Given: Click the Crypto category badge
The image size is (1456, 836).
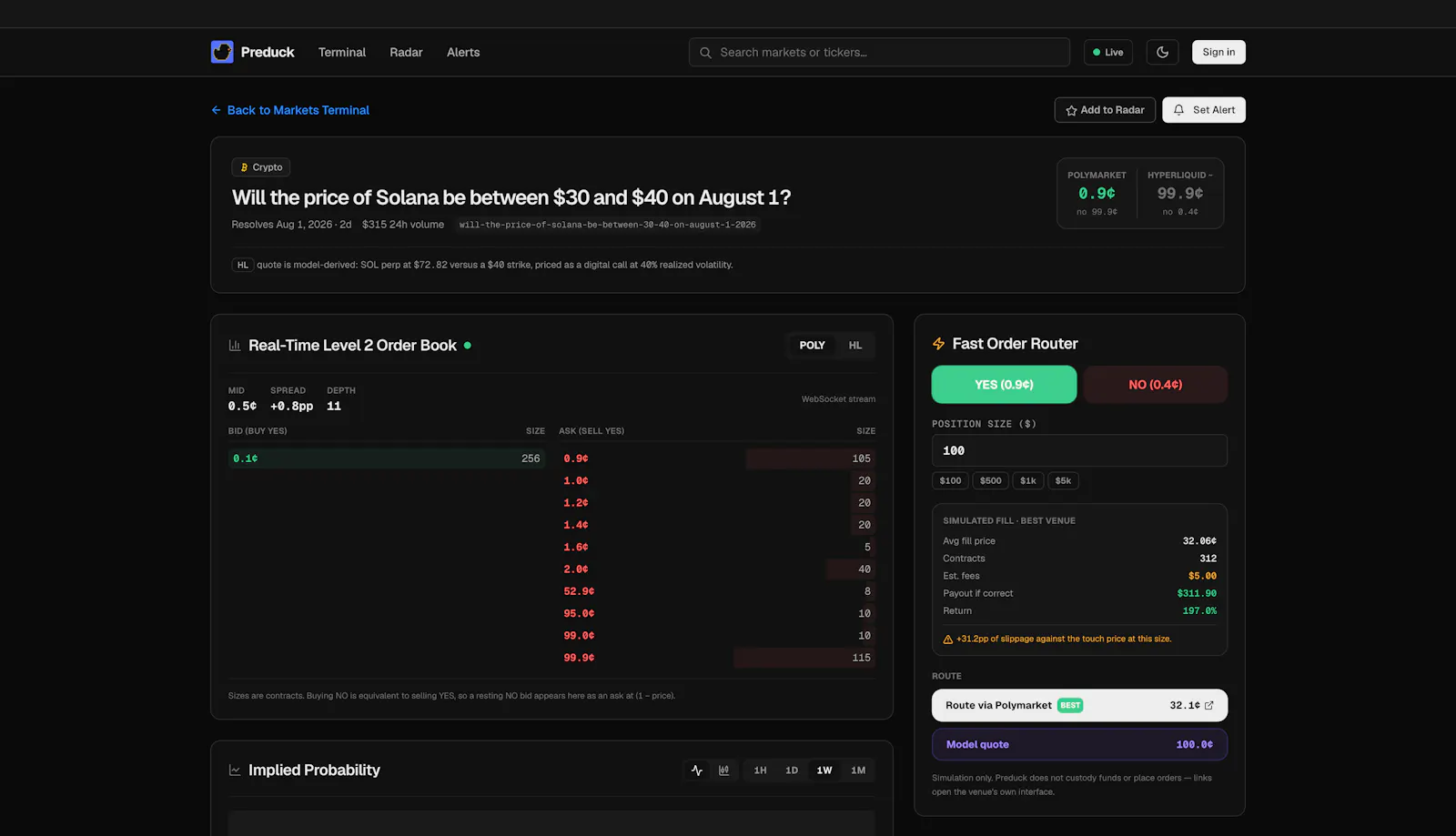Looking at the screenshot, I should pyautogui.click(x=261, y=167).
